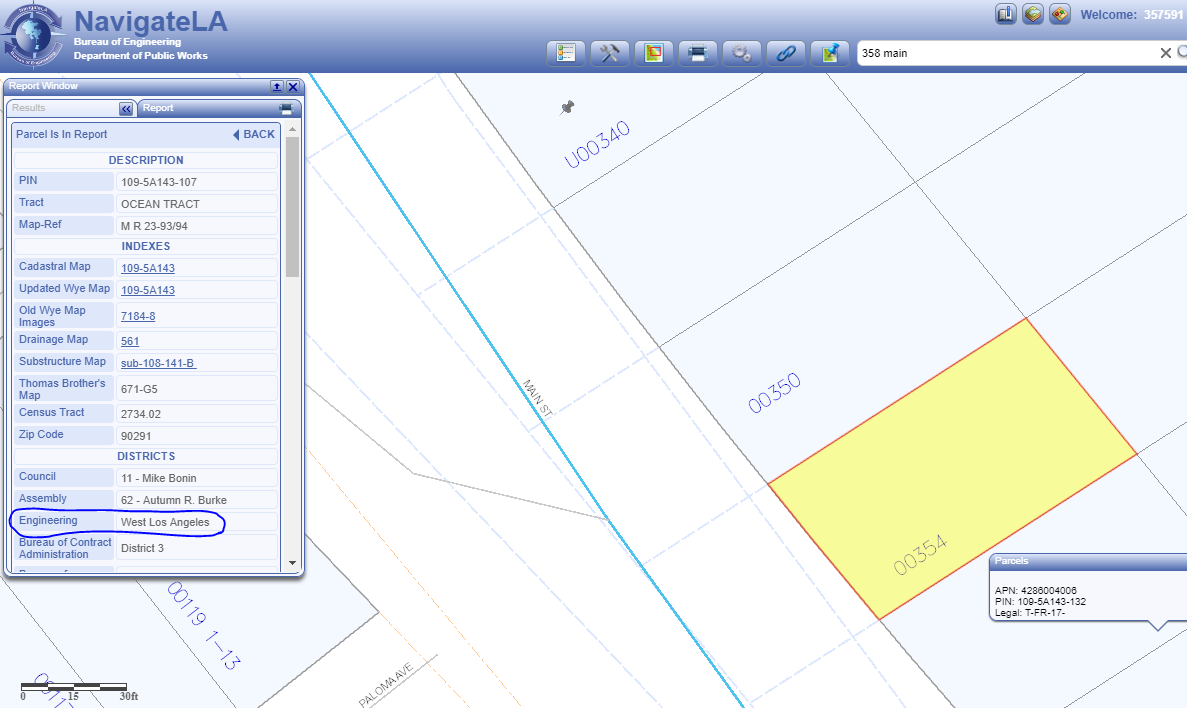1187x708 pixels.
Task: Click the NavigateLA globe logo
Action: [x=32, y=35]
